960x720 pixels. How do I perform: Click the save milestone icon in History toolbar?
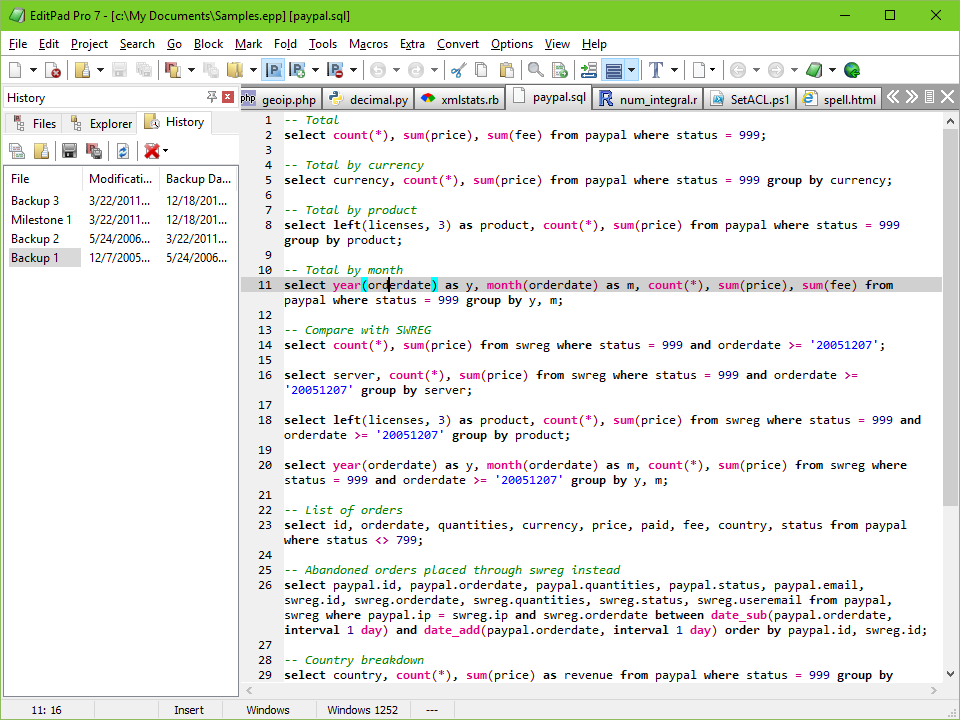point(94,151)
